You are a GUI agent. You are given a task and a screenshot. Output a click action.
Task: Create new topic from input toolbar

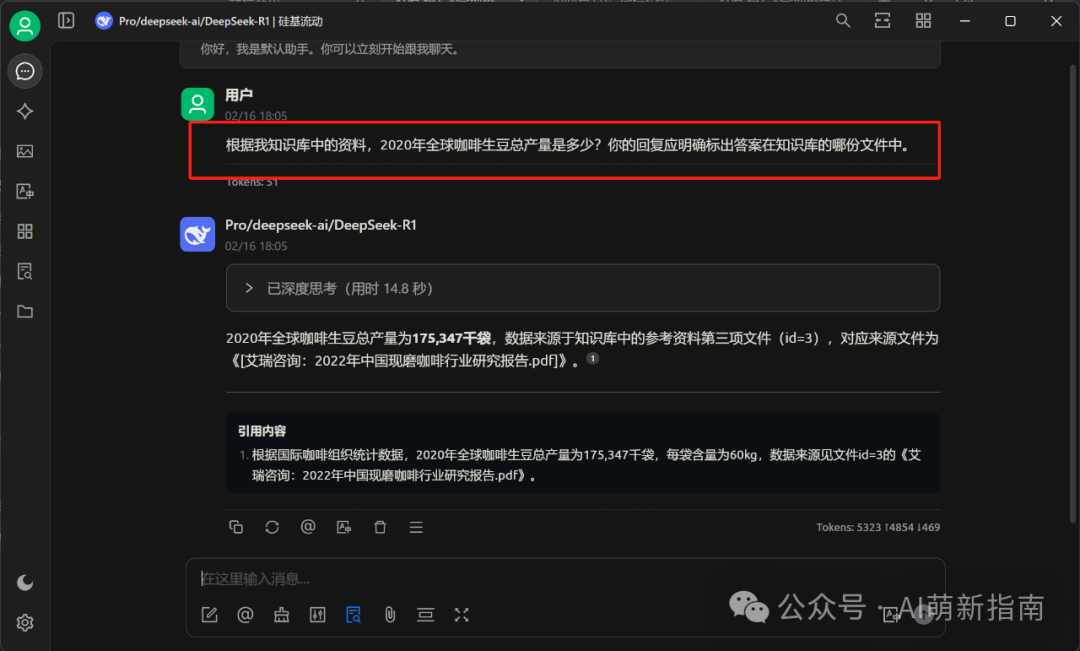coord(209,614)
